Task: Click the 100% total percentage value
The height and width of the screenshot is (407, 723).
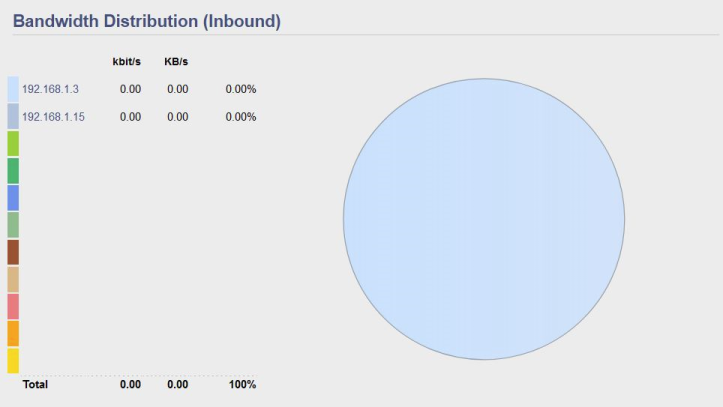Action: coord(243,384)
